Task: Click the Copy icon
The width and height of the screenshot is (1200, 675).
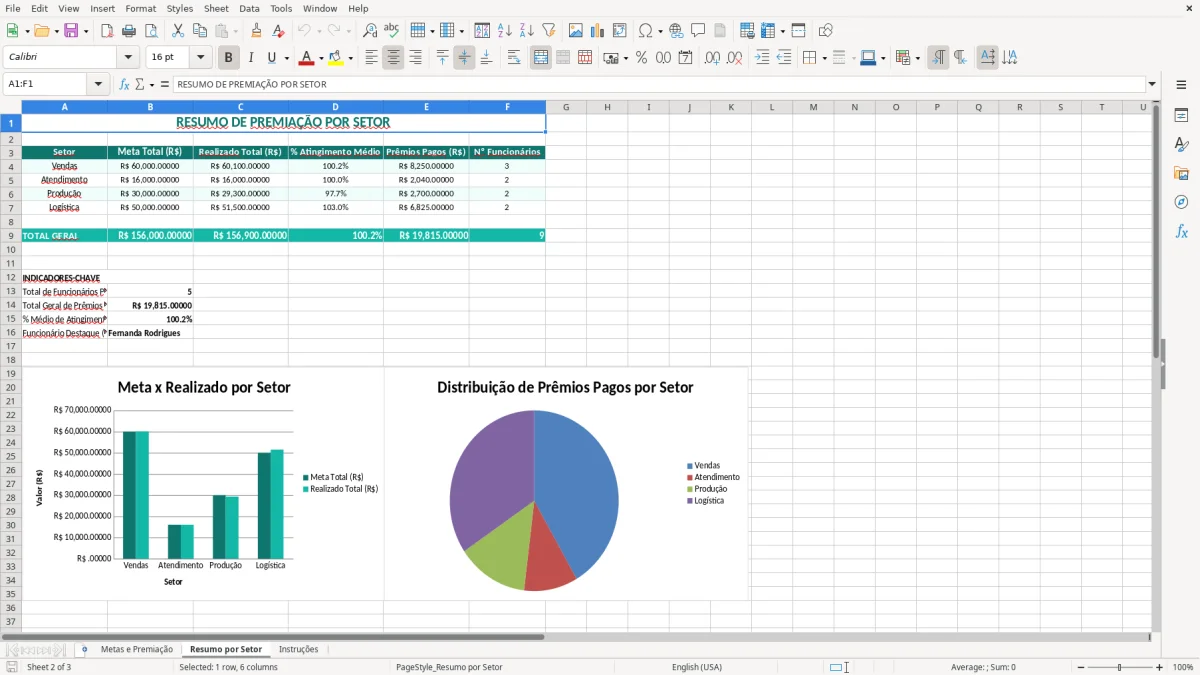Action: 199,31
